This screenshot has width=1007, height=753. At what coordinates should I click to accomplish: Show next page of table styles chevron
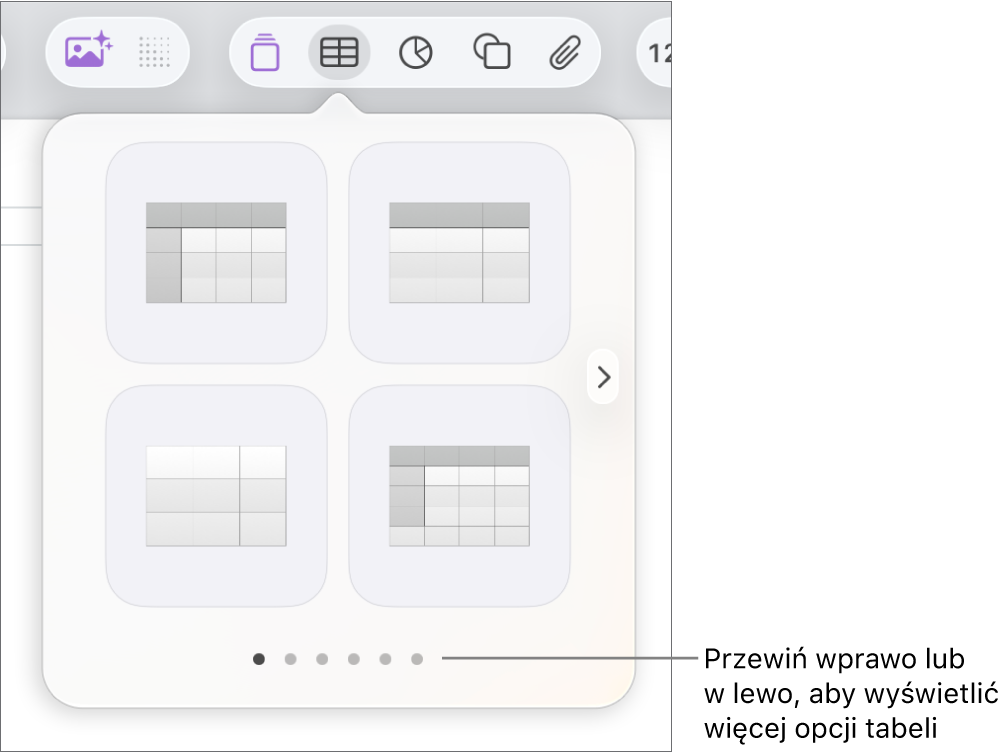pos(603,377)
